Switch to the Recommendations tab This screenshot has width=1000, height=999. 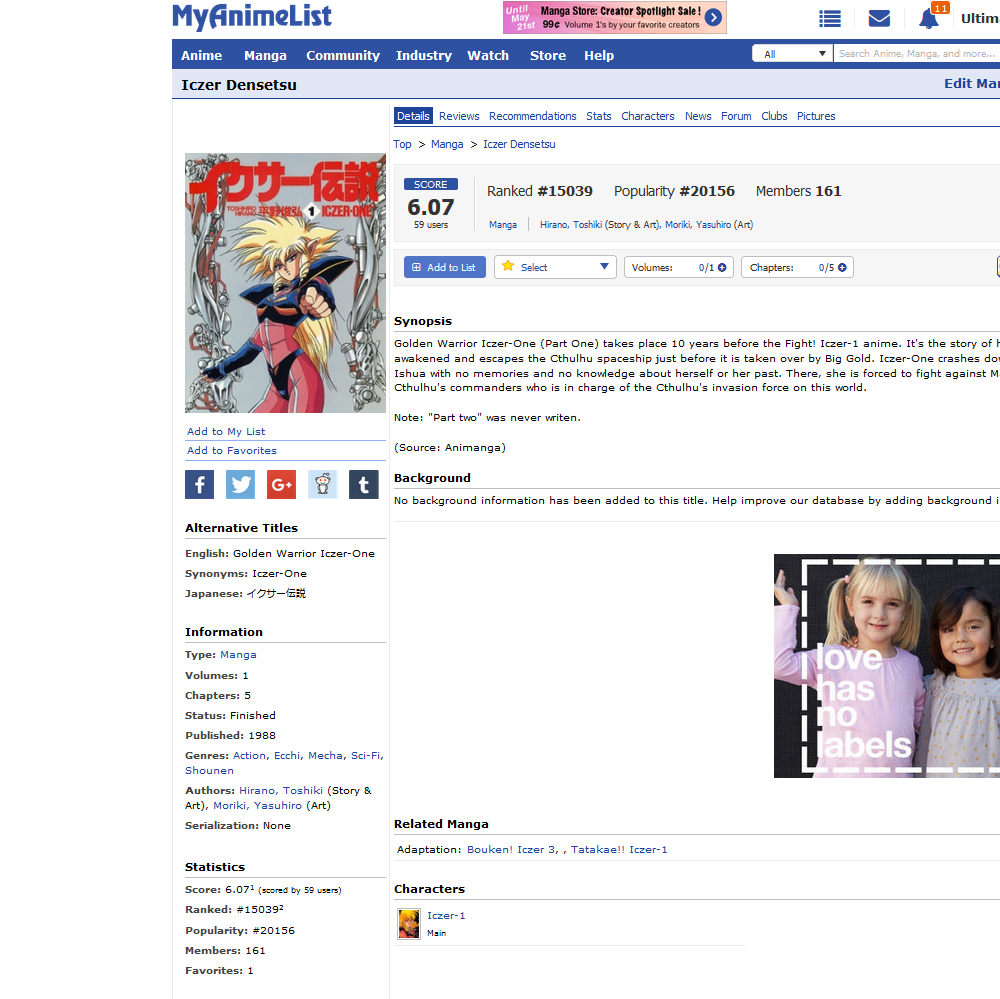pyautogui.click(x=533, y=116)
